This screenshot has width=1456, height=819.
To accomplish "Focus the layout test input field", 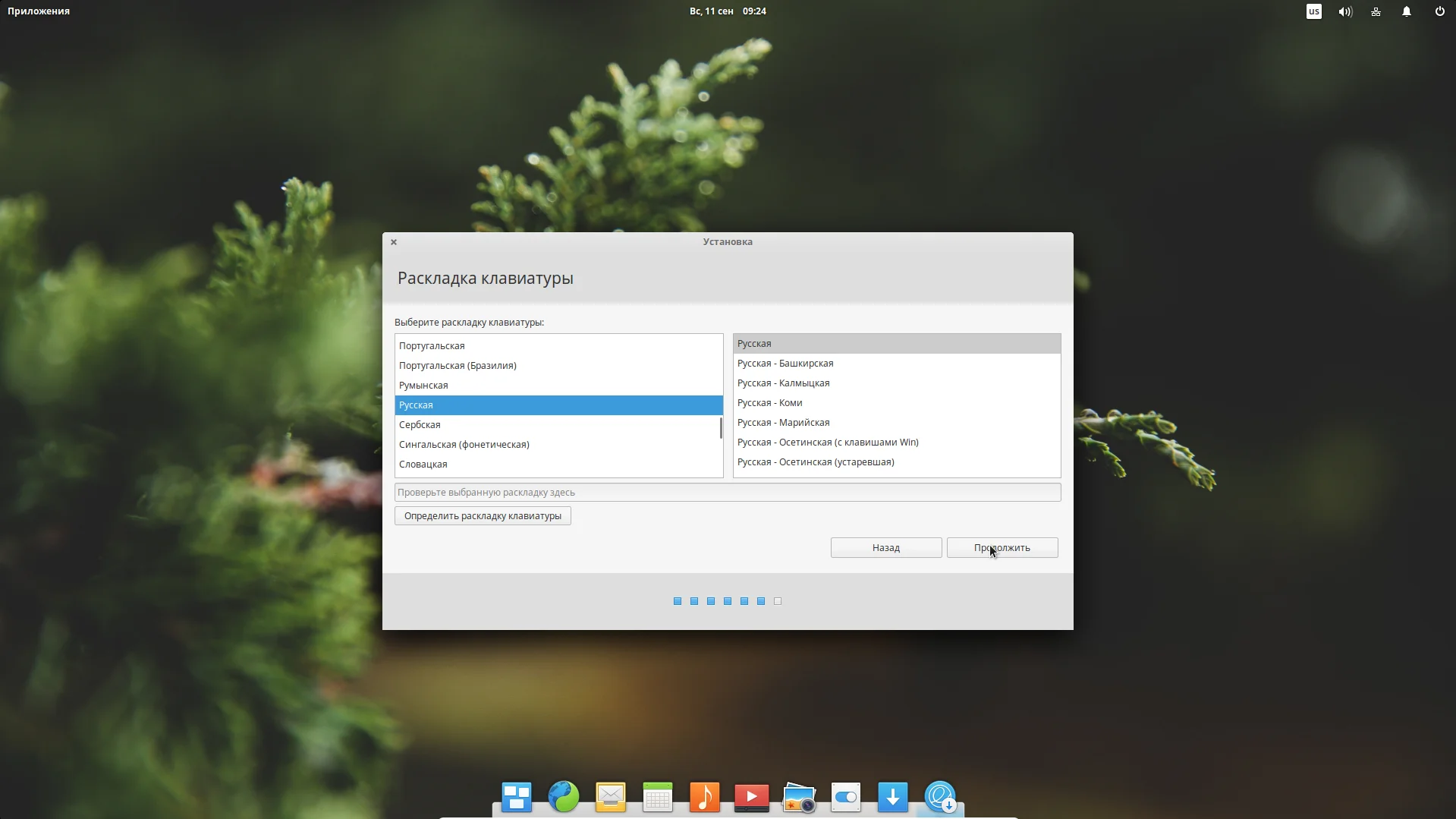I will 728,493.
